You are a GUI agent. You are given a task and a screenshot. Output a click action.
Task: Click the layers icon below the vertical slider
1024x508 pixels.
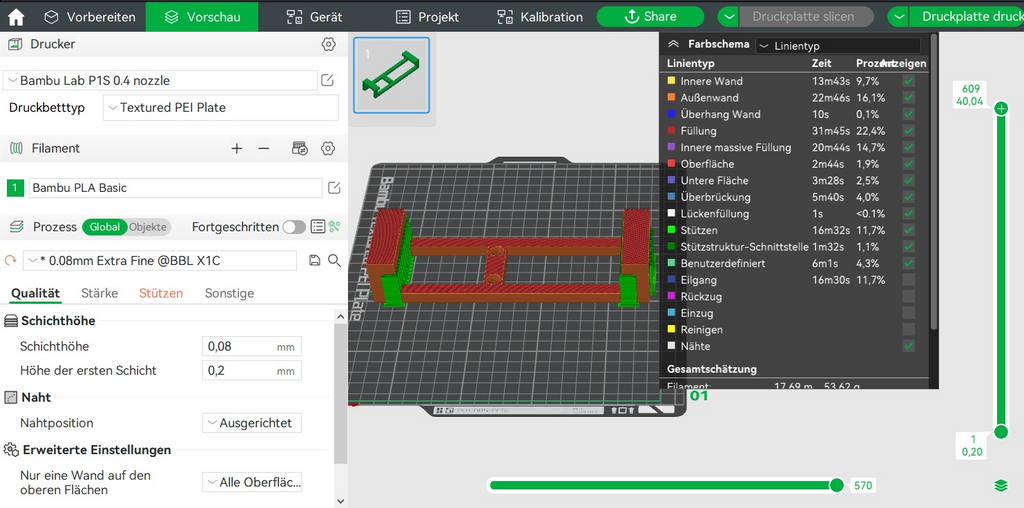pyautogui.click(x=1001, y=486)
